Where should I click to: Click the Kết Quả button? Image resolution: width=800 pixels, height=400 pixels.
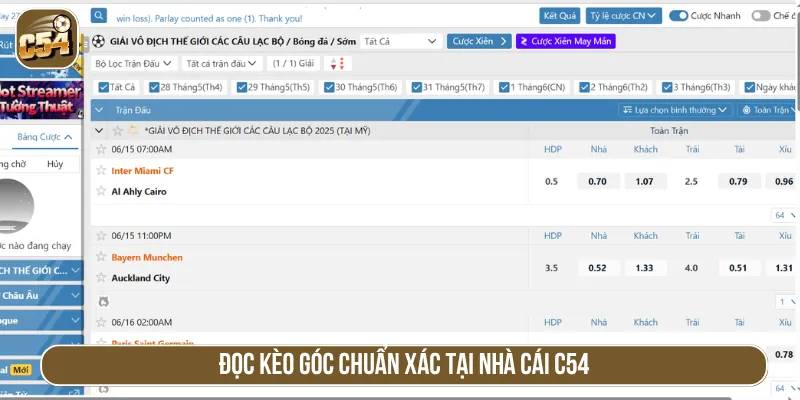(x=560, y=16)
